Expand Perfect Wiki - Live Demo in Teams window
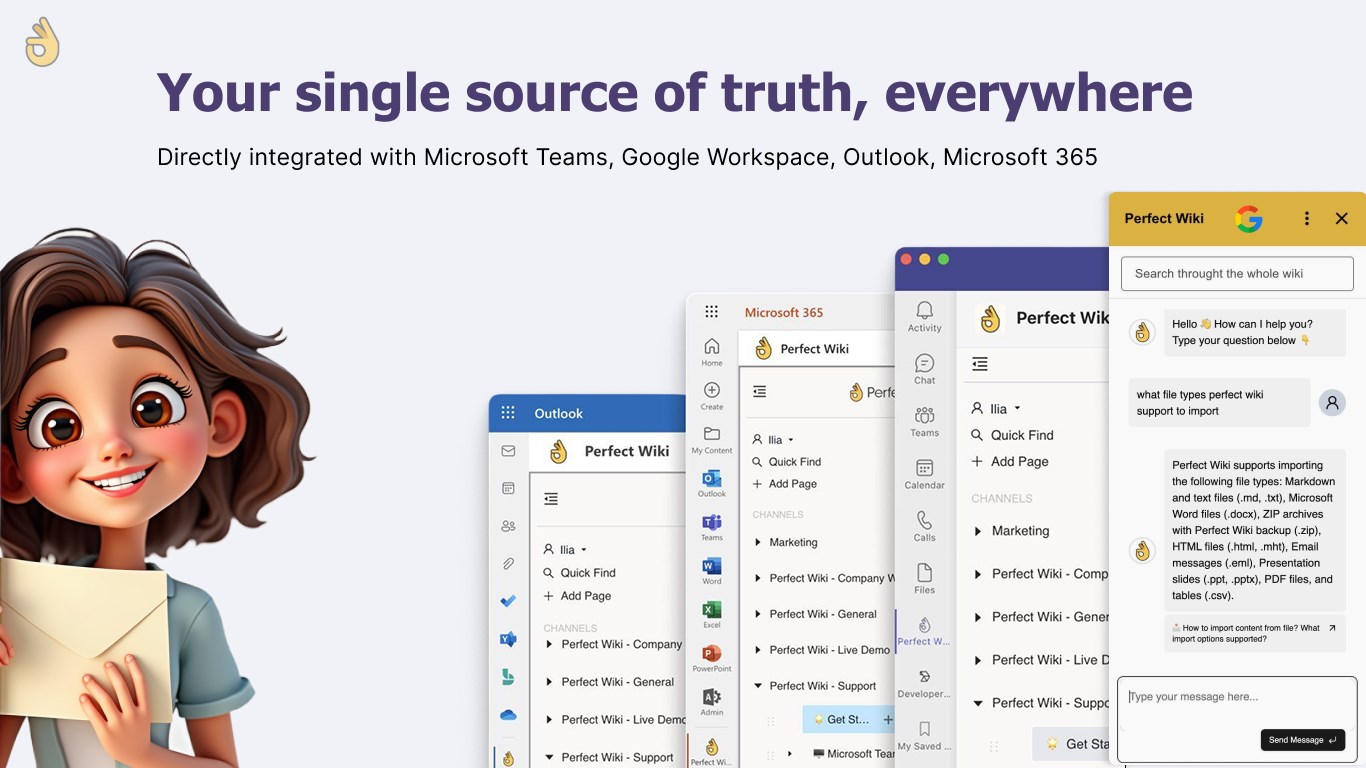The image size is (1366, 768). pyautogui.click(x=978, y=660)
